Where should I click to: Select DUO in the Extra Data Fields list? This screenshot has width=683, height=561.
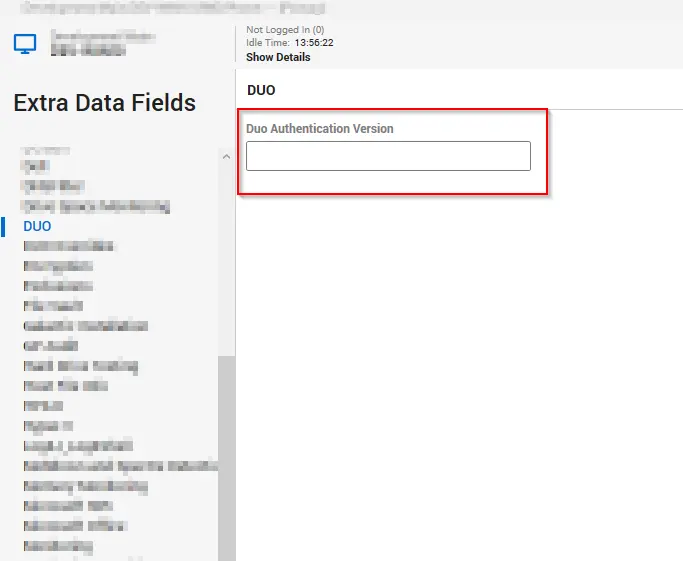click(x=37, y=226)
